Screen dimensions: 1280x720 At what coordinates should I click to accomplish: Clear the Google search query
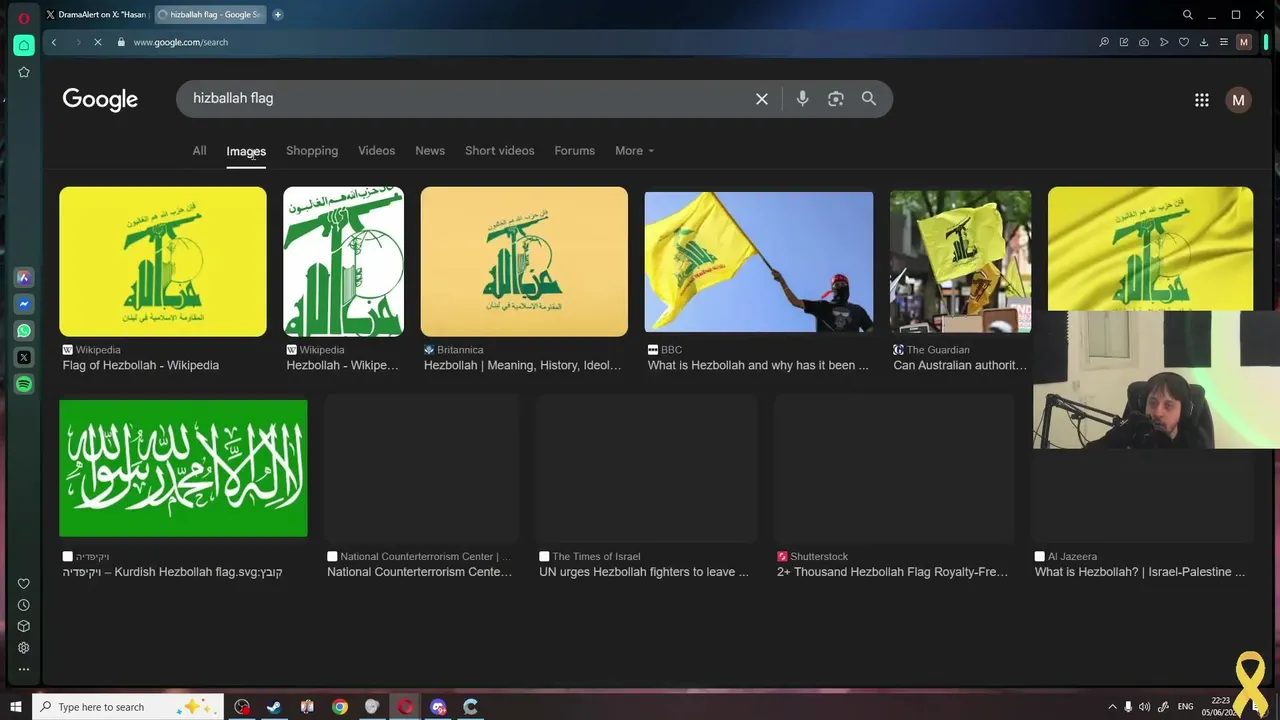click(762, 99)
